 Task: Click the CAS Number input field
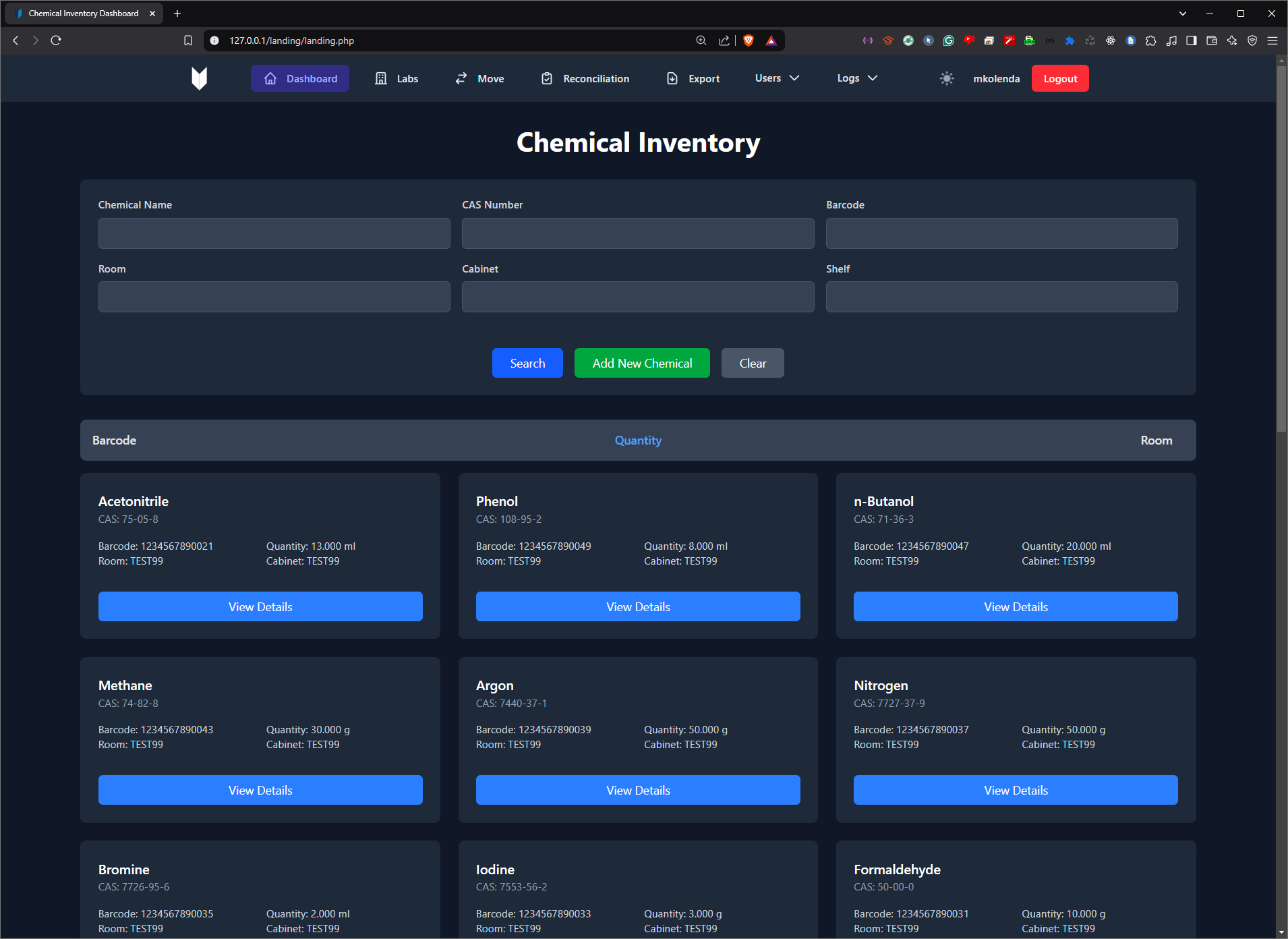pyautogui.click(x=638, y=233)
